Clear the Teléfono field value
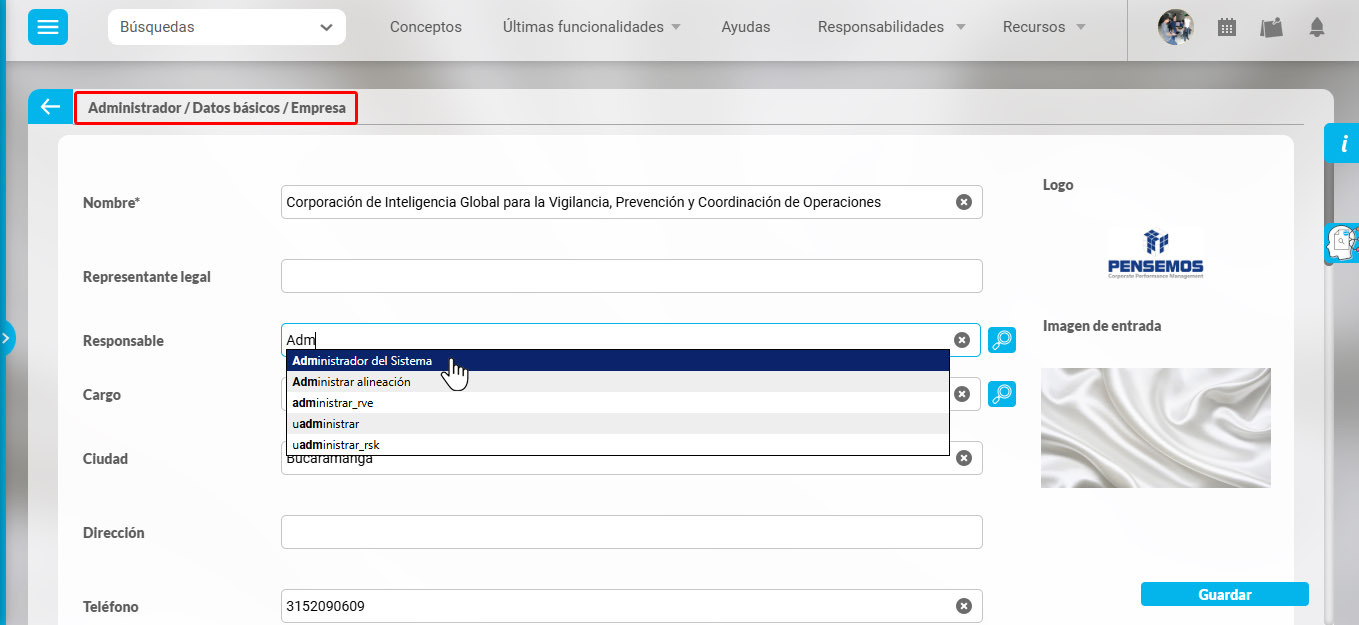The height and width of the screenshot is (625, 1359). point(963,606)
